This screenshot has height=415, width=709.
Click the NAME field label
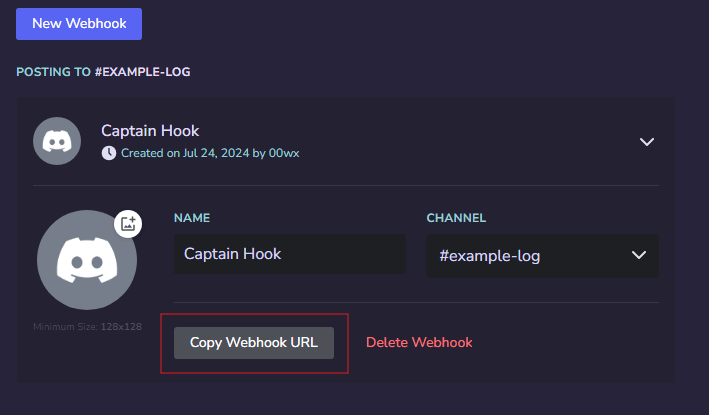[192, 218]
